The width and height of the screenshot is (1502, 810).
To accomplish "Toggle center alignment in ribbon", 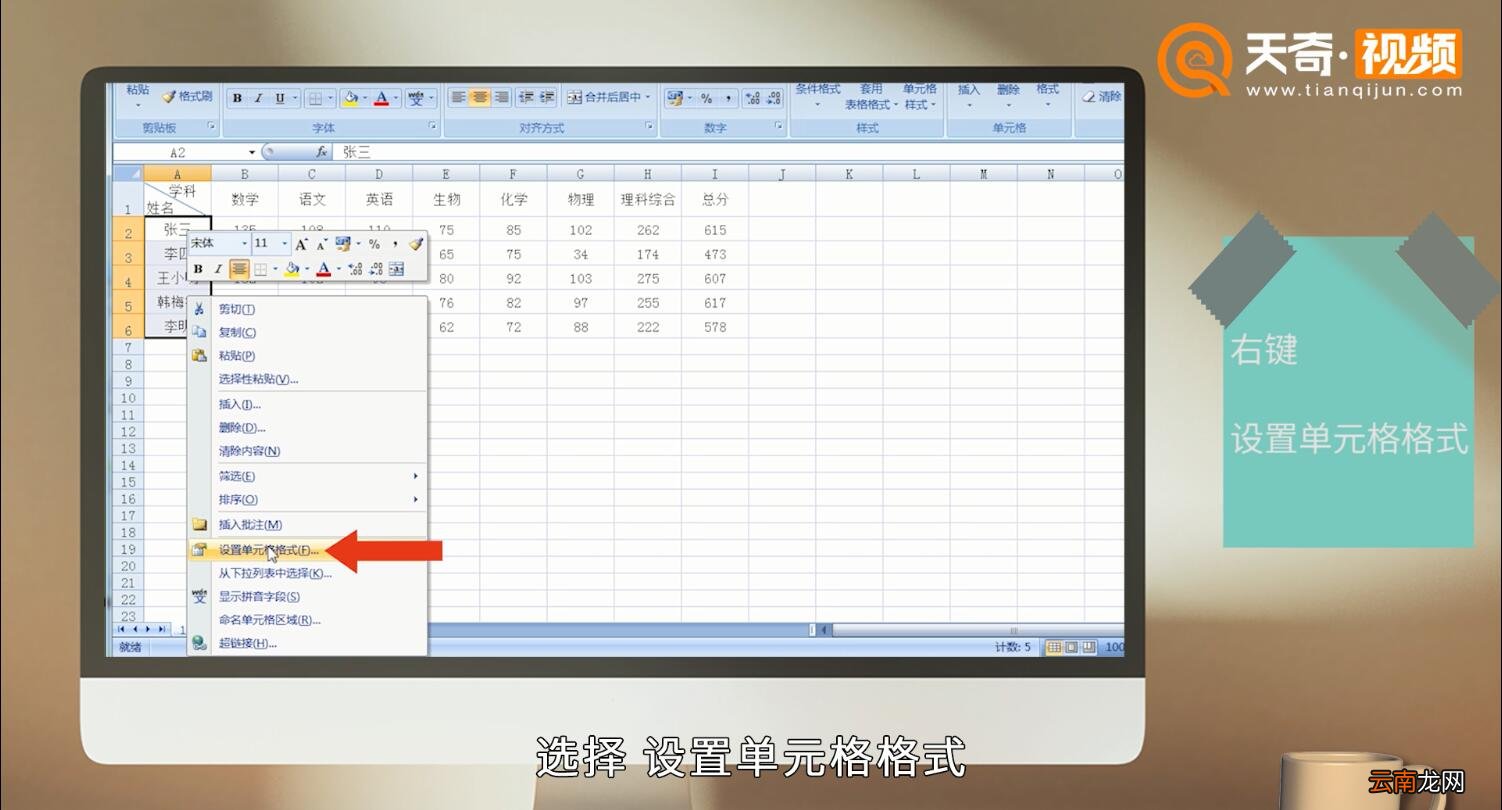I will (x=480, y=97).
